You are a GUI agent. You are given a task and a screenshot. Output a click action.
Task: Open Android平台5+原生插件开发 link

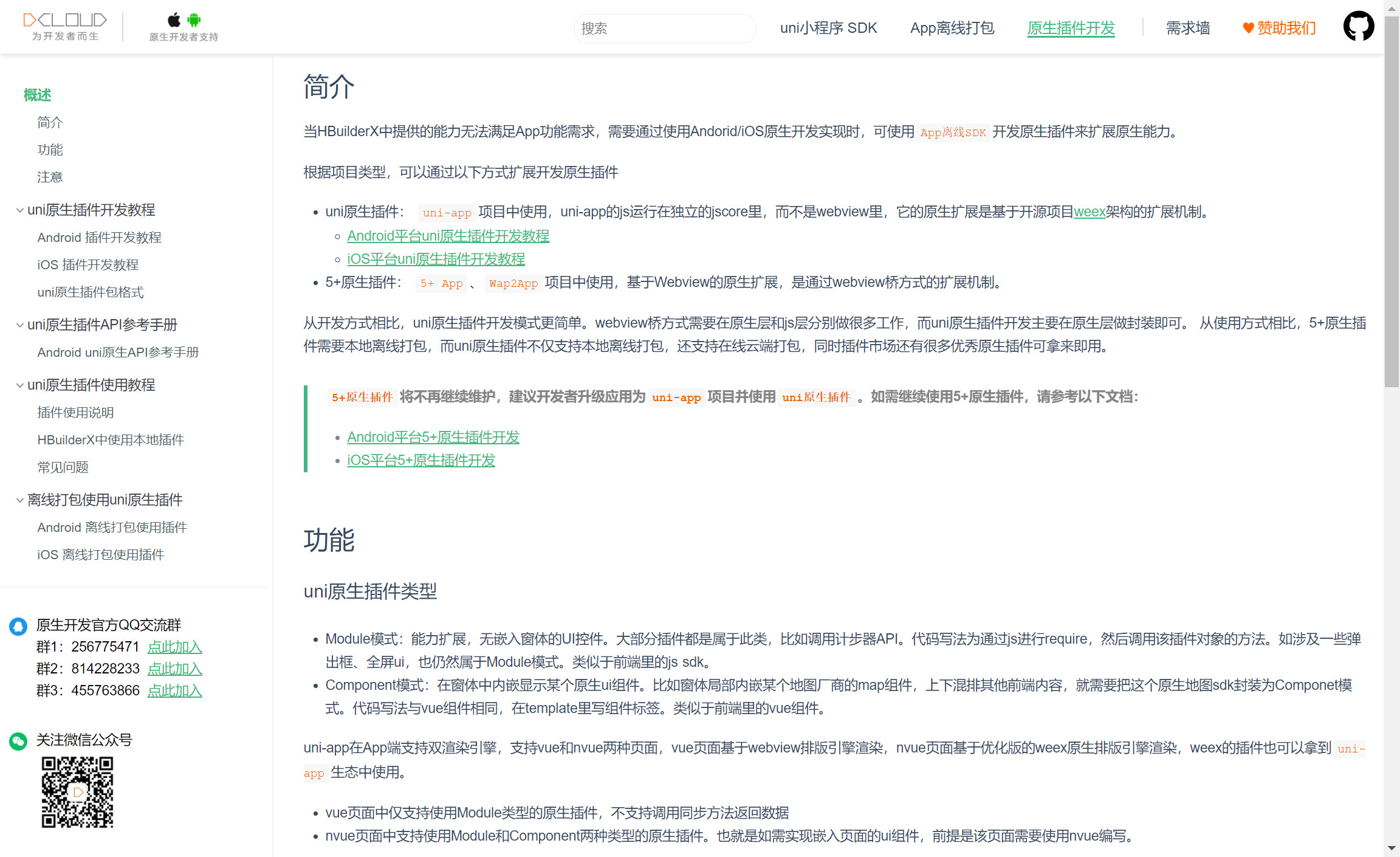[433, 437]
